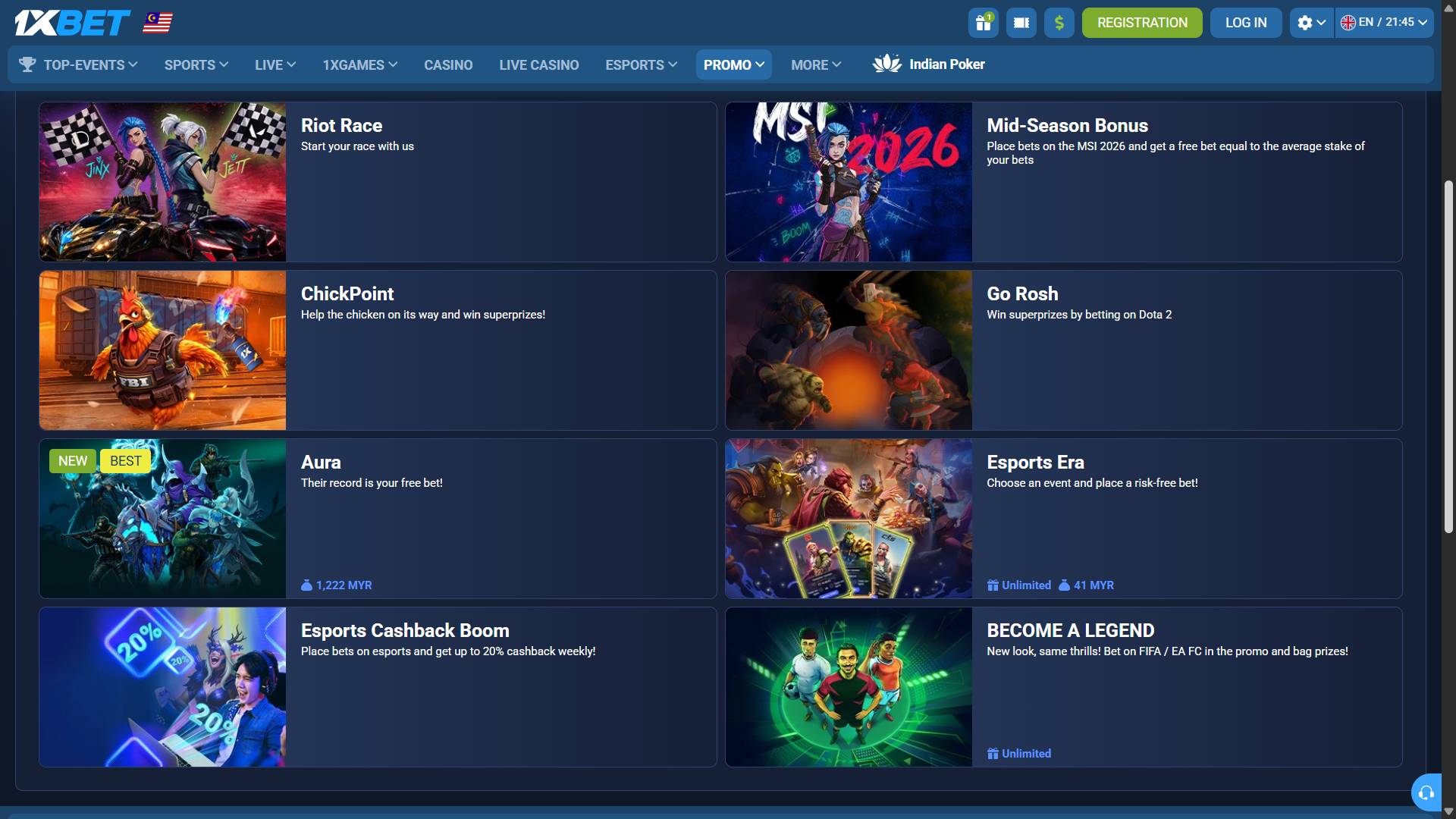Go to the LIVE CASINO section

click(539, 65)
